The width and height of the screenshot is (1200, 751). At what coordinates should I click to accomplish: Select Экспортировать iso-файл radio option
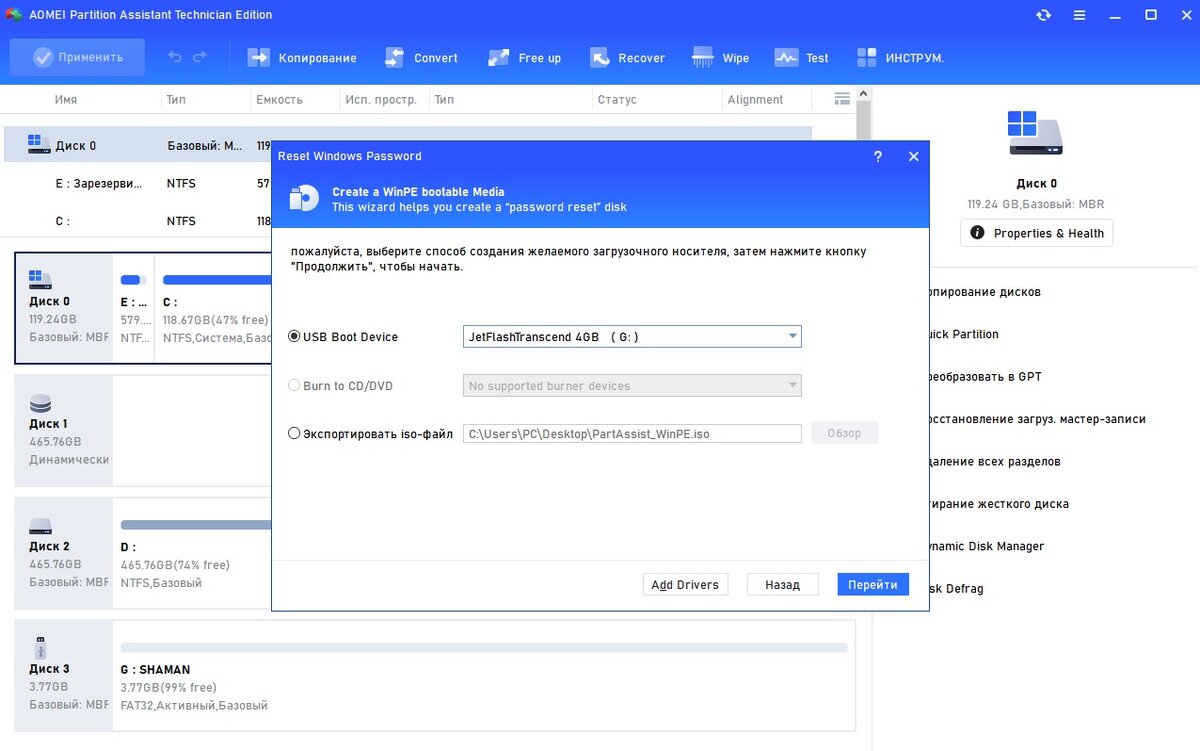click(x=294, y=433)
